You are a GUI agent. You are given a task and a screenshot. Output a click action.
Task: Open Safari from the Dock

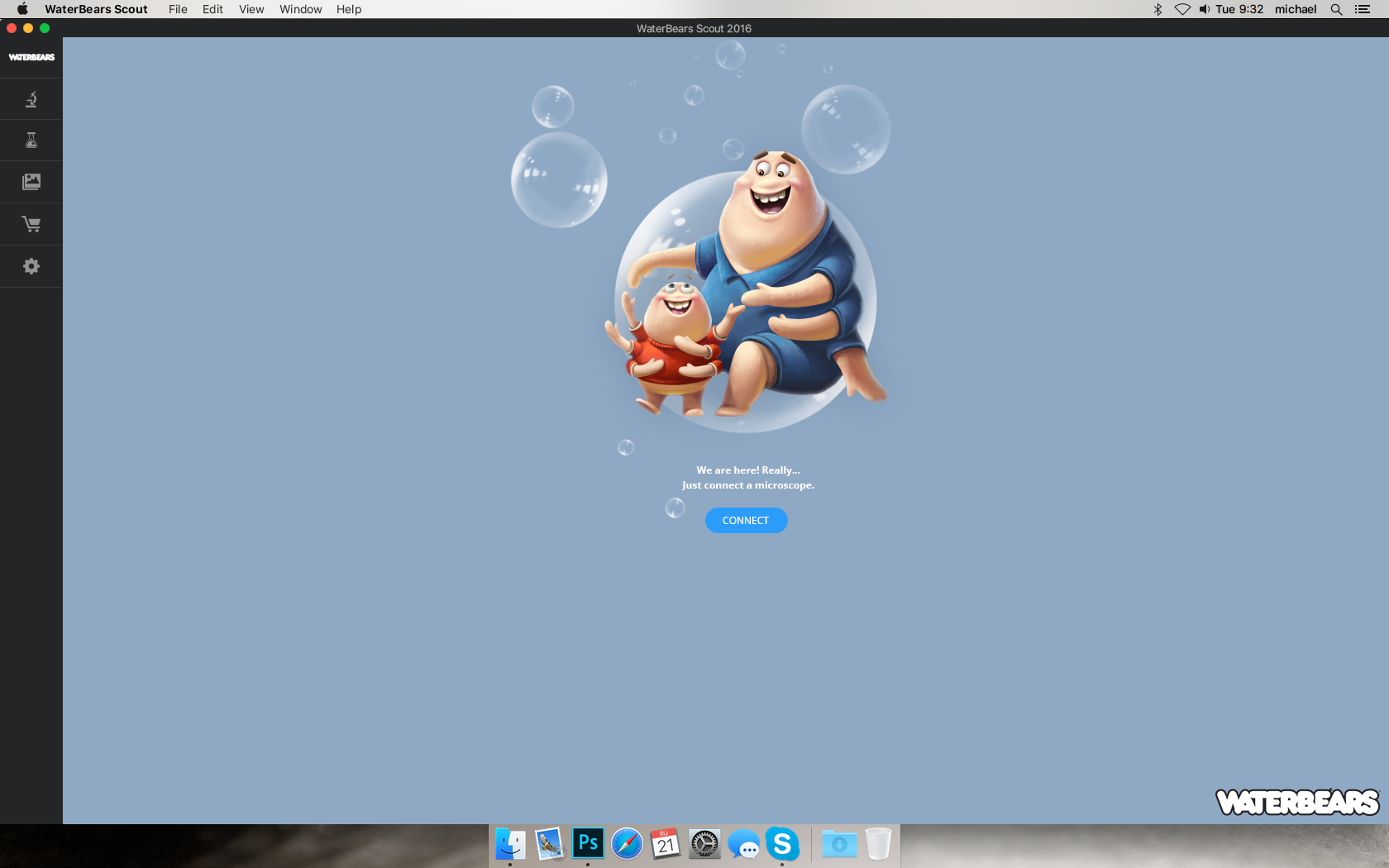point(627,844)
